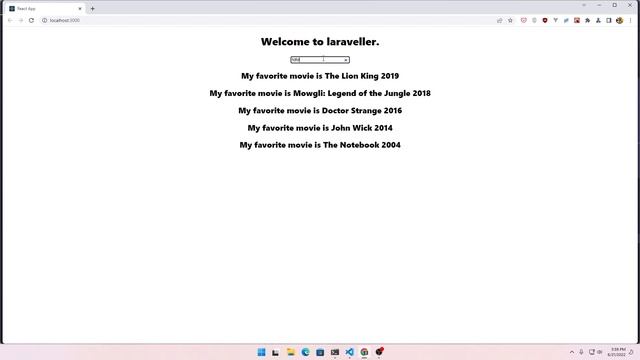This screenshot has width=640, height=360.
Task: Open the tab search chevron in title bar
Action: (x=584, y=5)
